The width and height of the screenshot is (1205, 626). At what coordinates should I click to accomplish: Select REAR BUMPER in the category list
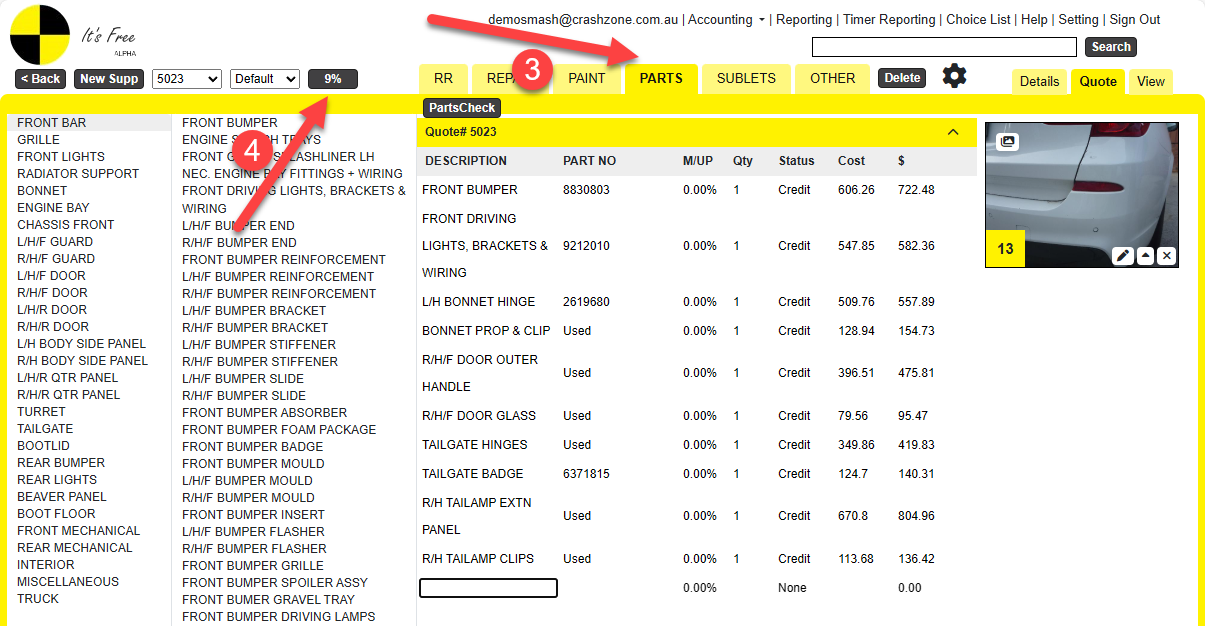(61, 463)
